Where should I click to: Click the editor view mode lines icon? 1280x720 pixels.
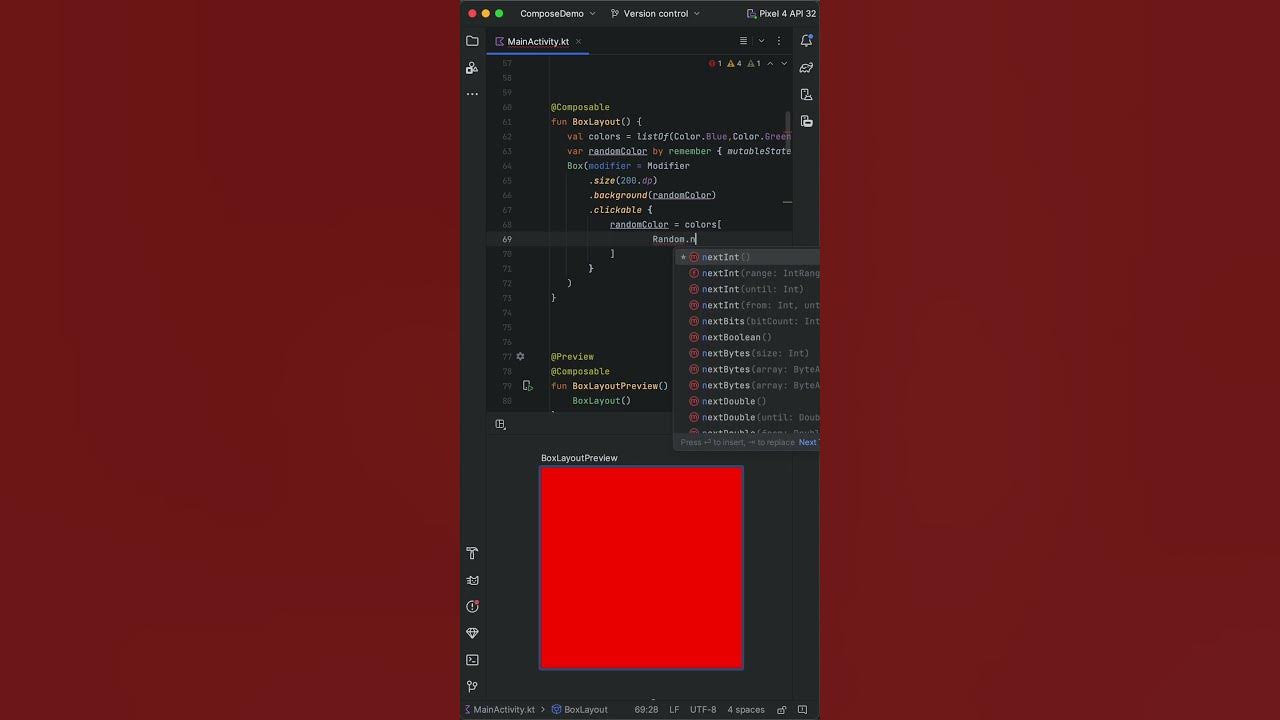coord(743,41)
